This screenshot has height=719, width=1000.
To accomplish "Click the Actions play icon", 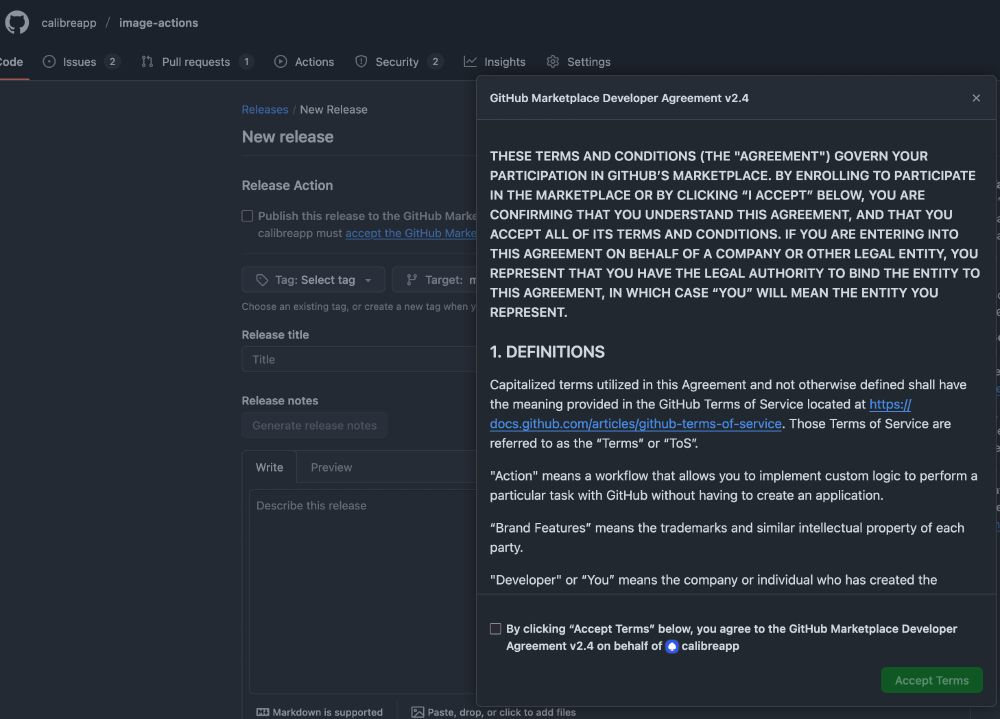I will pos(281,62).
